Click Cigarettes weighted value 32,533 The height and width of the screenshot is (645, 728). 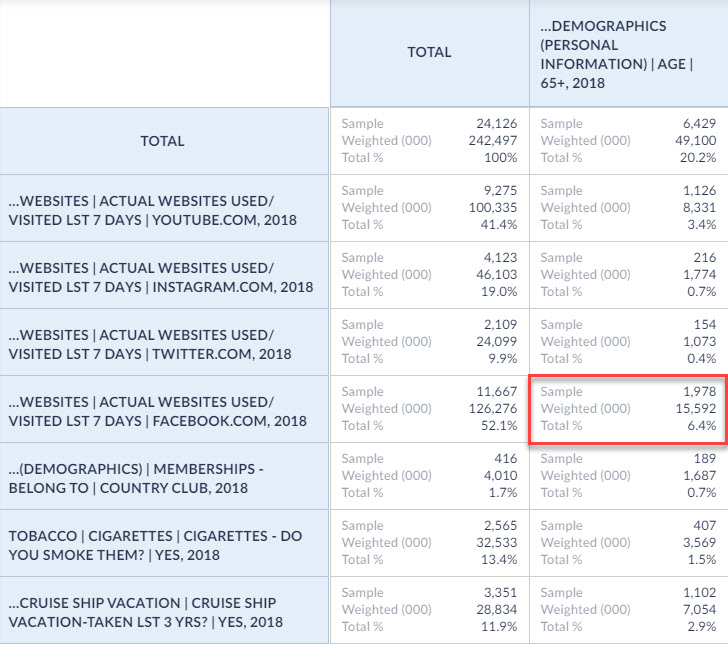click(x=496, y=542)
